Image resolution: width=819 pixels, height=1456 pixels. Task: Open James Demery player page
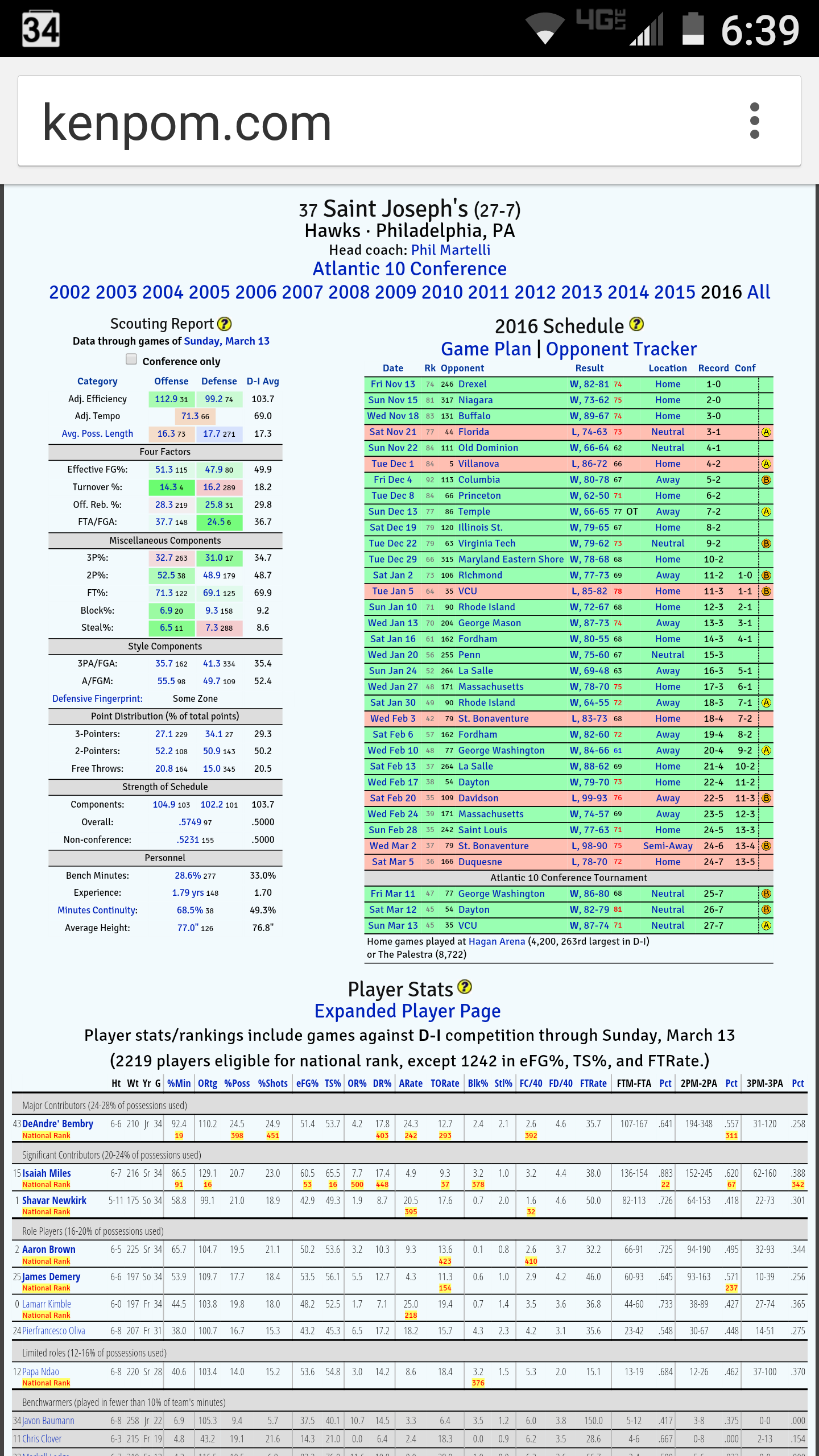click(x=51, y=1277)
